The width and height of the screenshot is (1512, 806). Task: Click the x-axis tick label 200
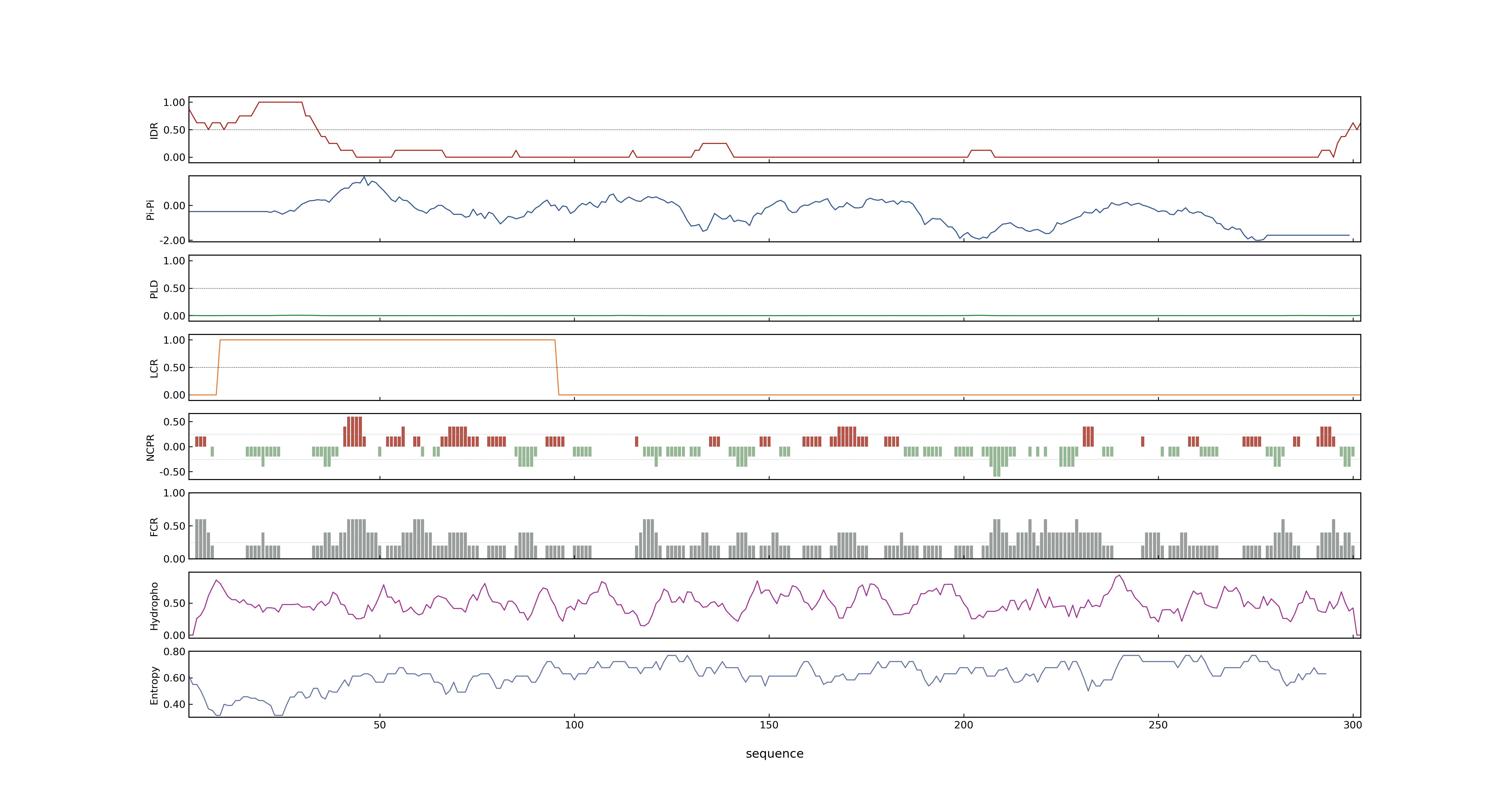click(x=963, y=725)
